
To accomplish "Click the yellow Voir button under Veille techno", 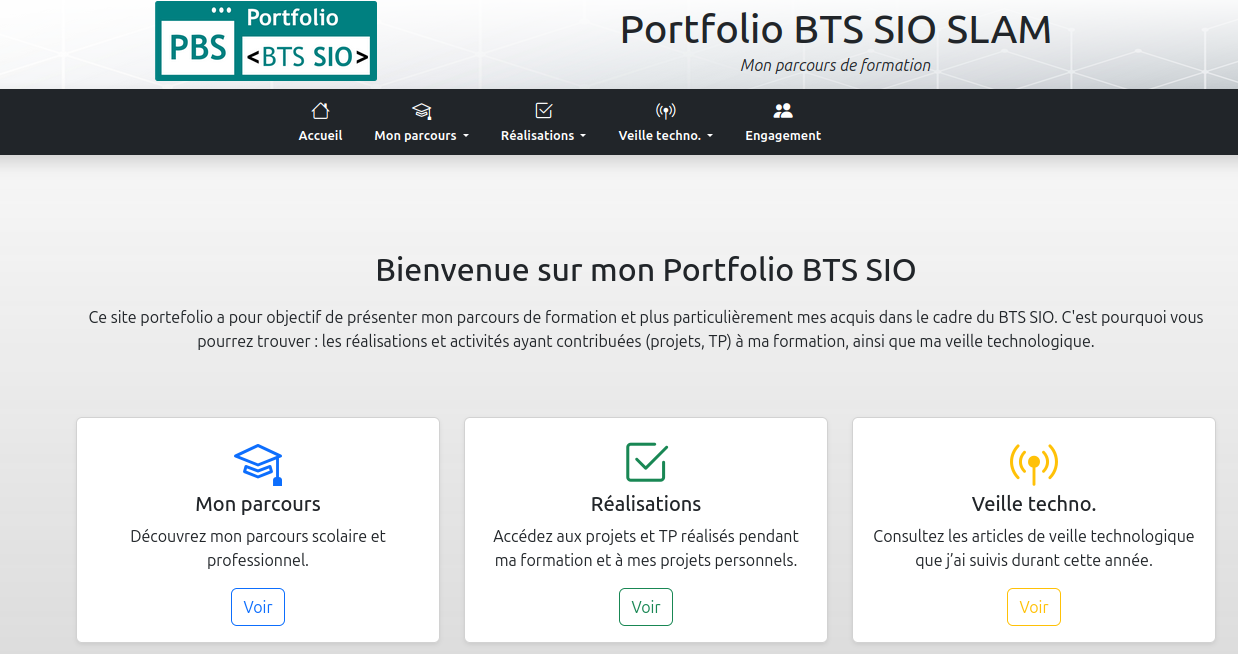I will point(1033,606).
